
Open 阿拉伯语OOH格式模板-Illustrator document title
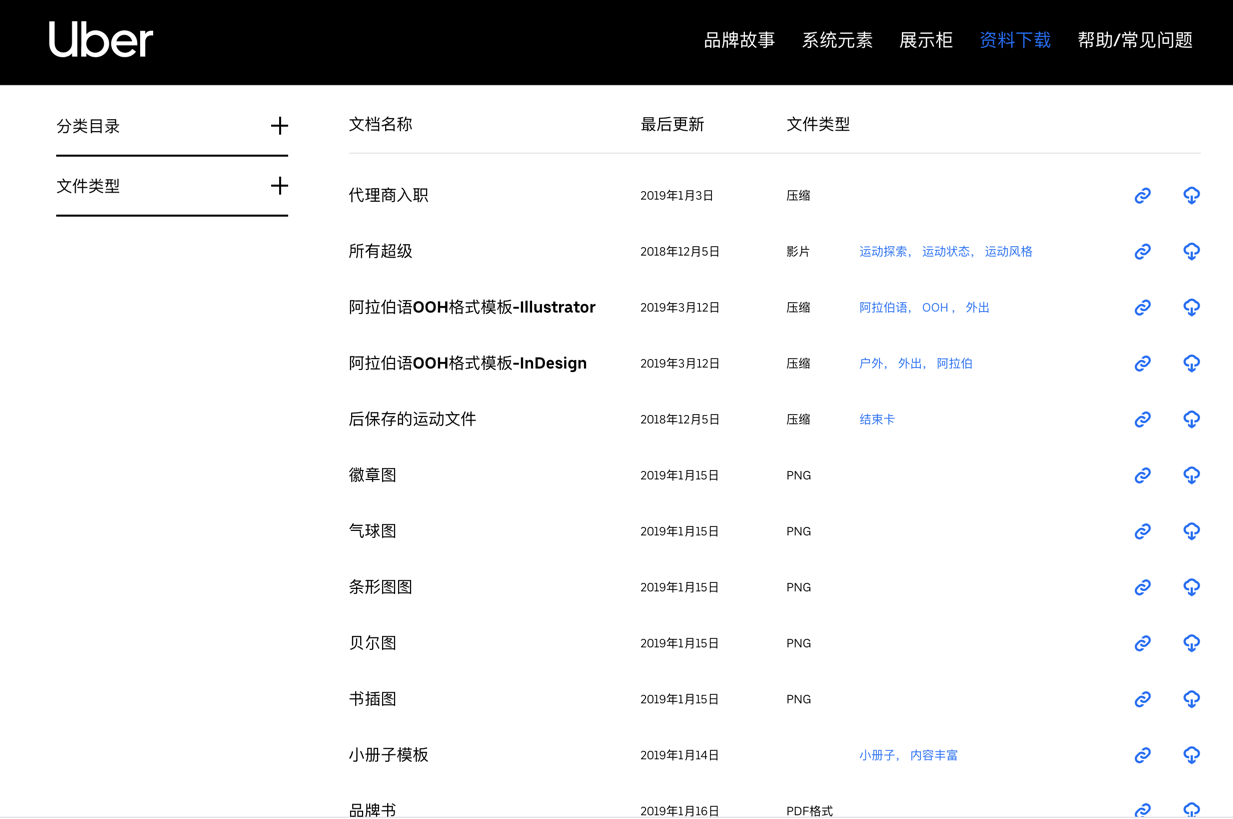pos(472,308)
